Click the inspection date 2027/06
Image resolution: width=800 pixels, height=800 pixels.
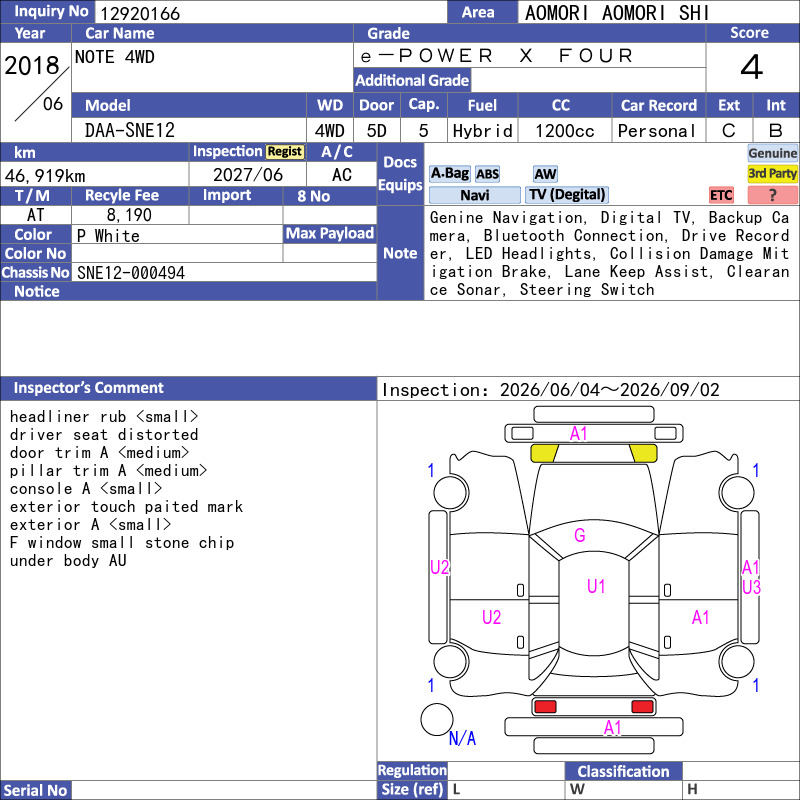(x=247, y=175)
